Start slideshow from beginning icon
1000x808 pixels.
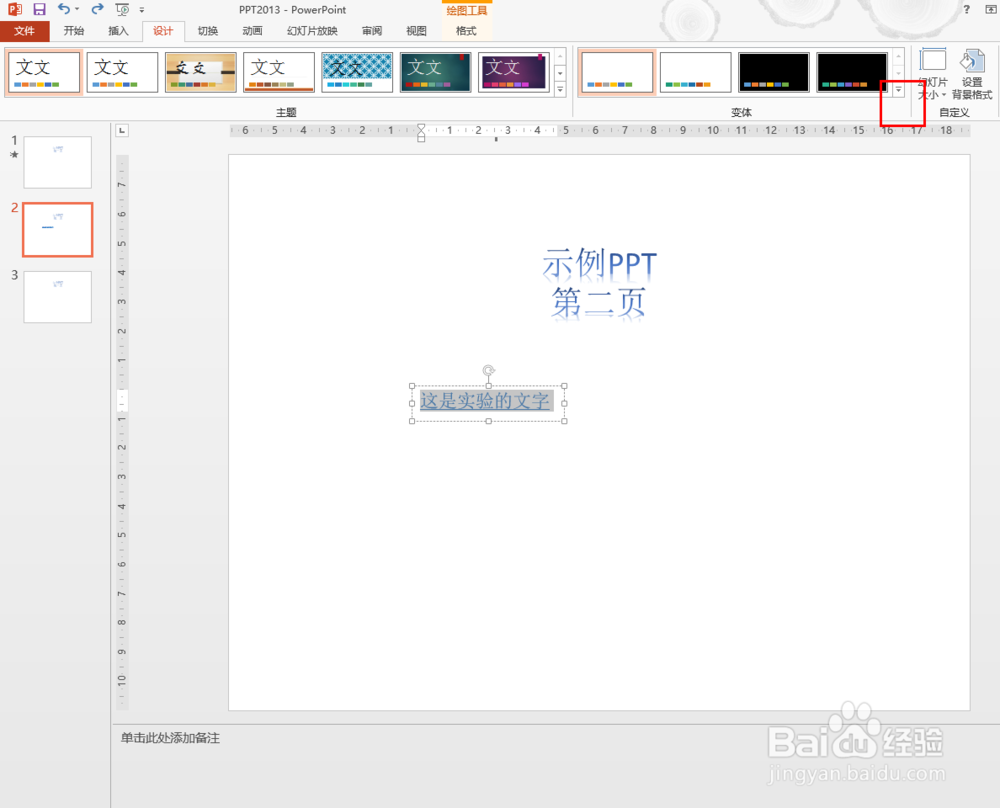coord(122,10)
